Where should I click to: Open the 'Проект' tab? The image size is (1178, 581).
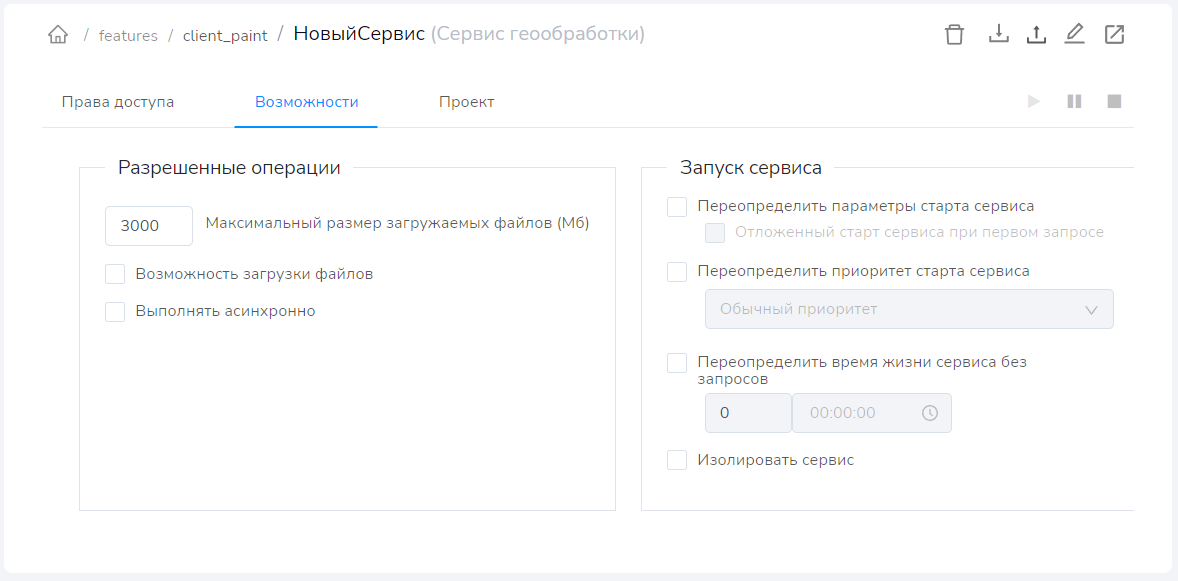(x=466, y=102)
